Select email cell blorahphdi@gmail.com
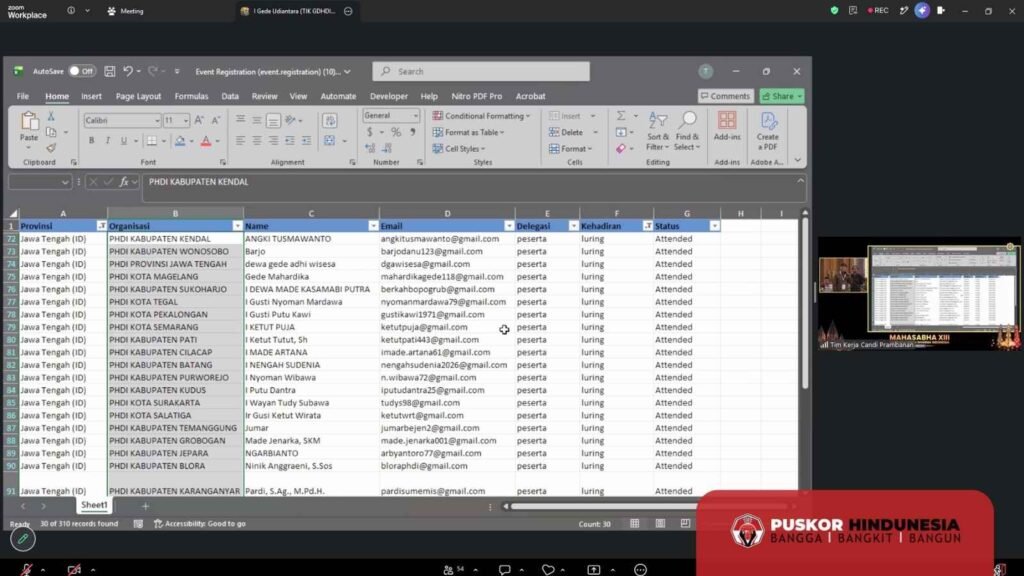This screenshot has width=1024, height=576. [x=447, y=466]
